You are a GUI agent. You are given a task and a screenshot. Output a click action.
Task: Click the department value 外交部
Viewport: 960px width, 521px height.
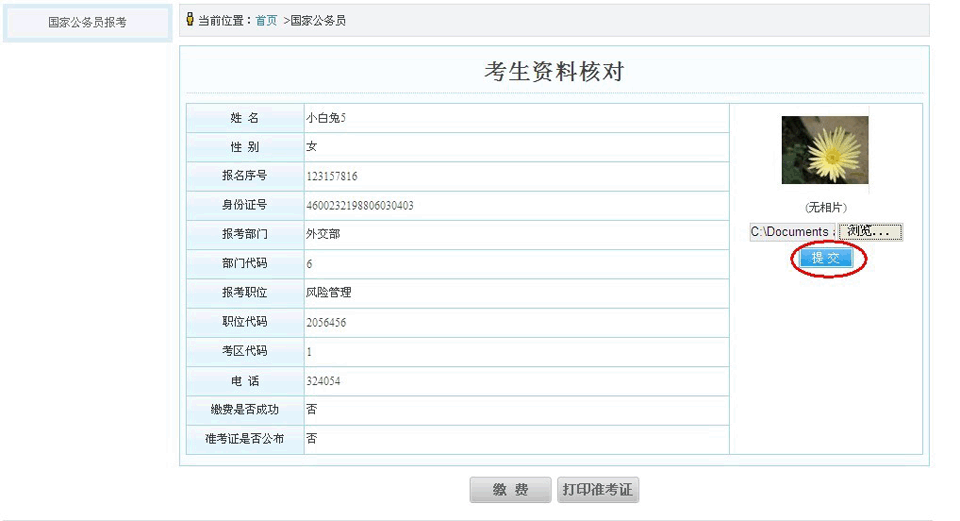pyautogui.click(x=323, y=234)
